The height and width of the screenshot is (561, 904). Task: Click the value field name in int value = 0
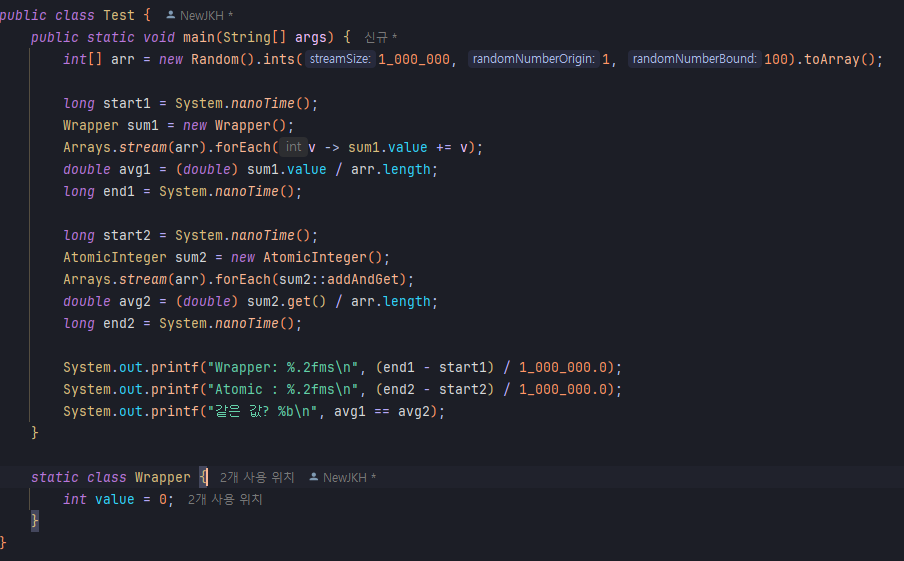pyautogui.click(x=115, y=499)
